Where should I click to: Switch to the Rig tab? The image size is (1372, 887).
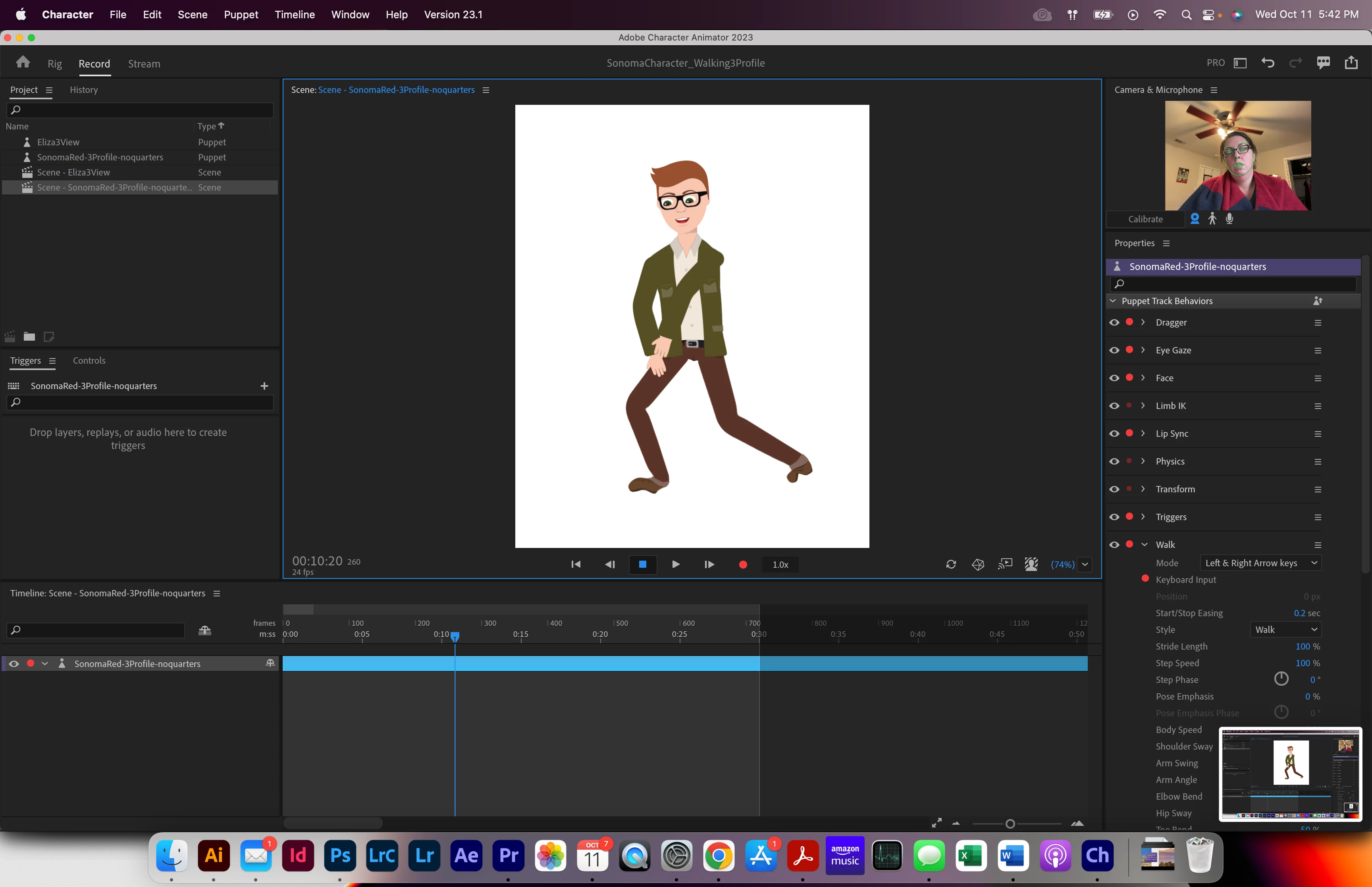(55, 64)
